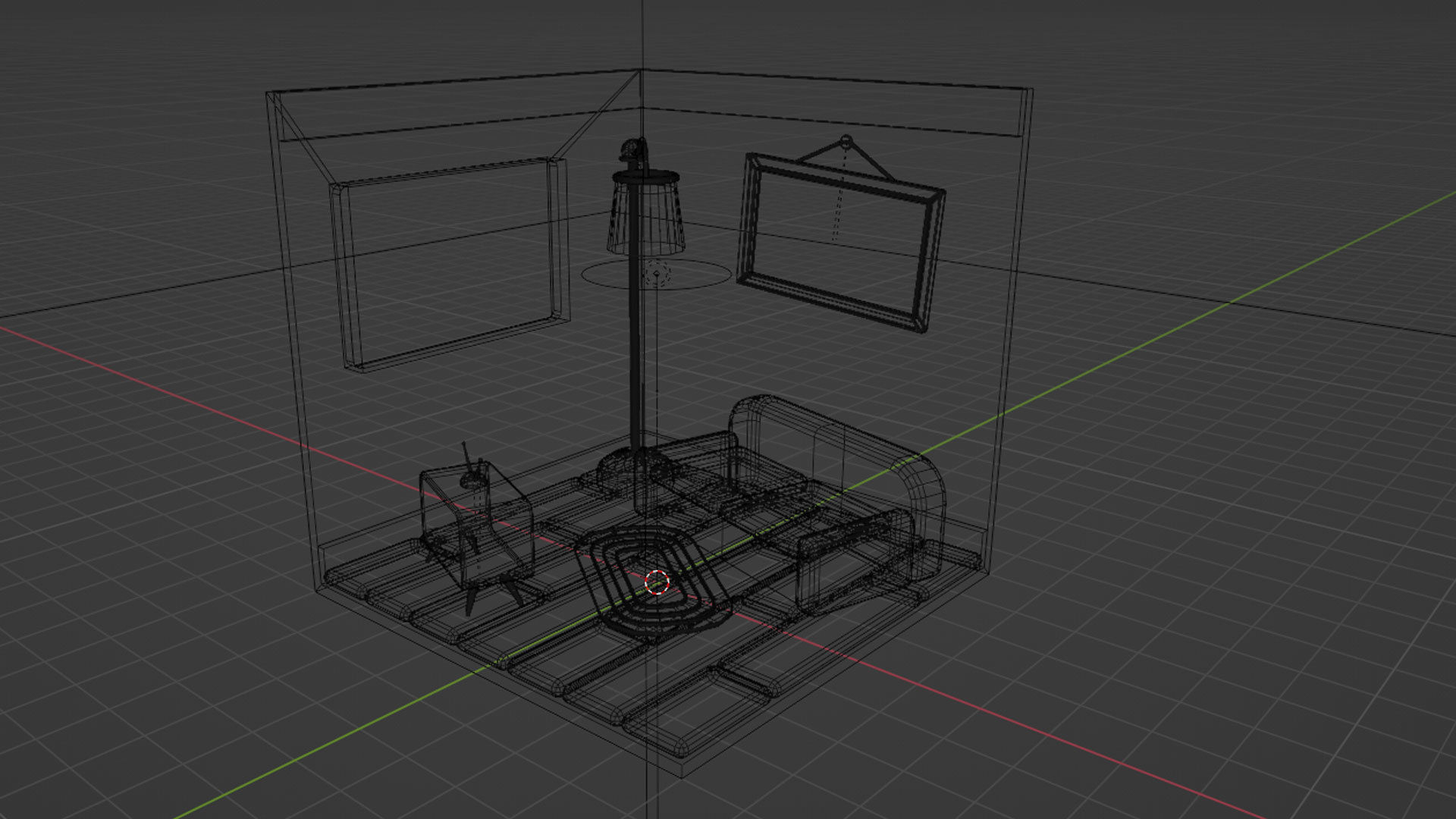Image resolution: width=1456 pixels, height=819 pixels.
Task: Select the point light object under lampshade
Action: [x=657, y=273]
